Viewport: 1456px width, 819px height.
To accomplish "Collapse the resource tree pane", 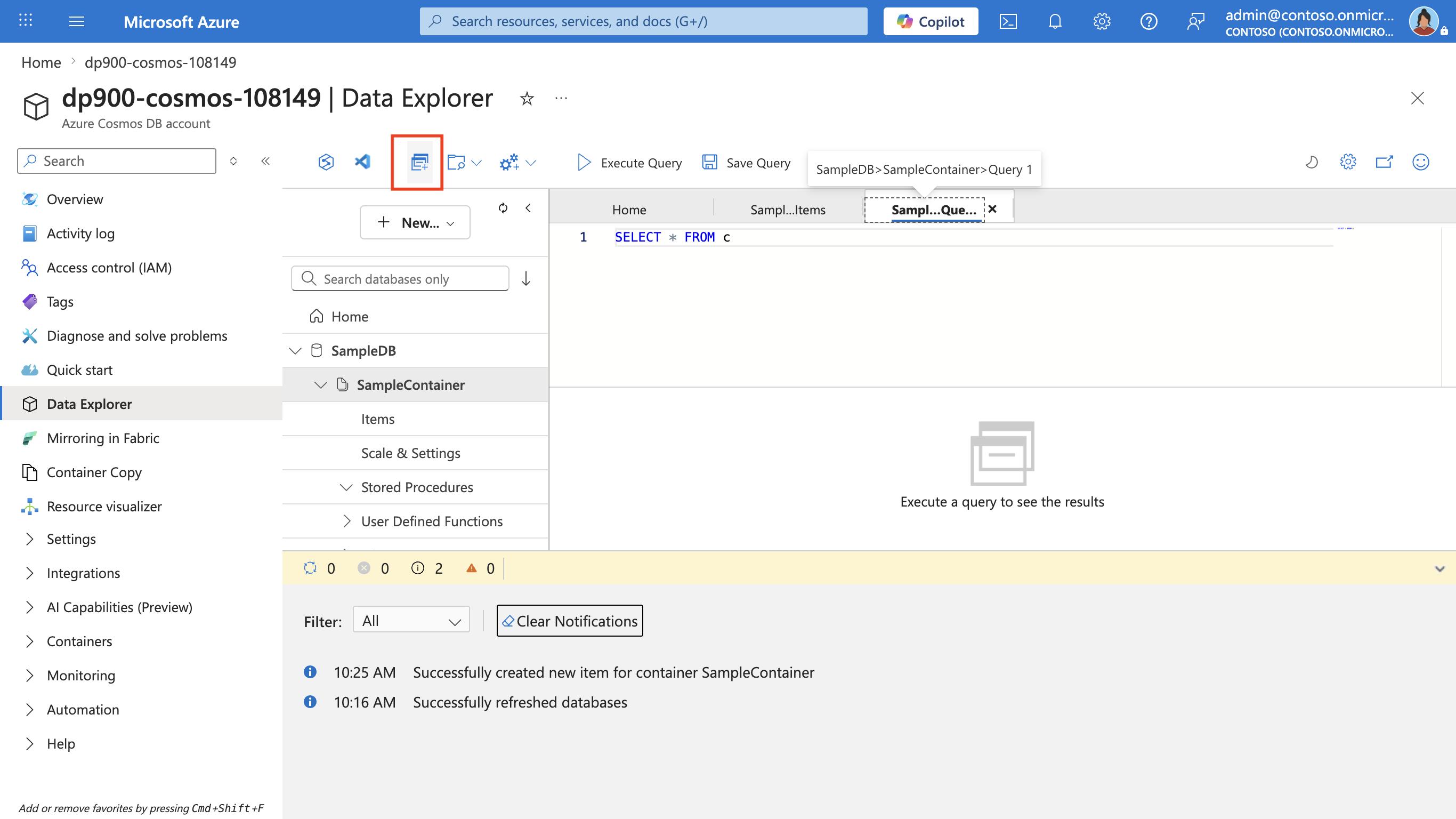I will pos(528,208).
